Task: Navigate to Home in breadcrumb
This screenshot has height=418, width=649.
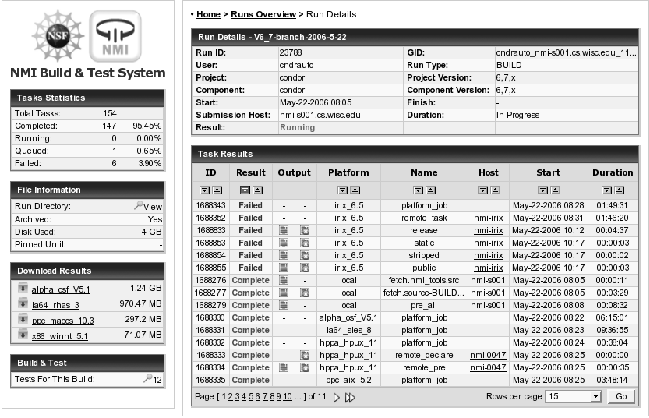Action: pos(207,16)
